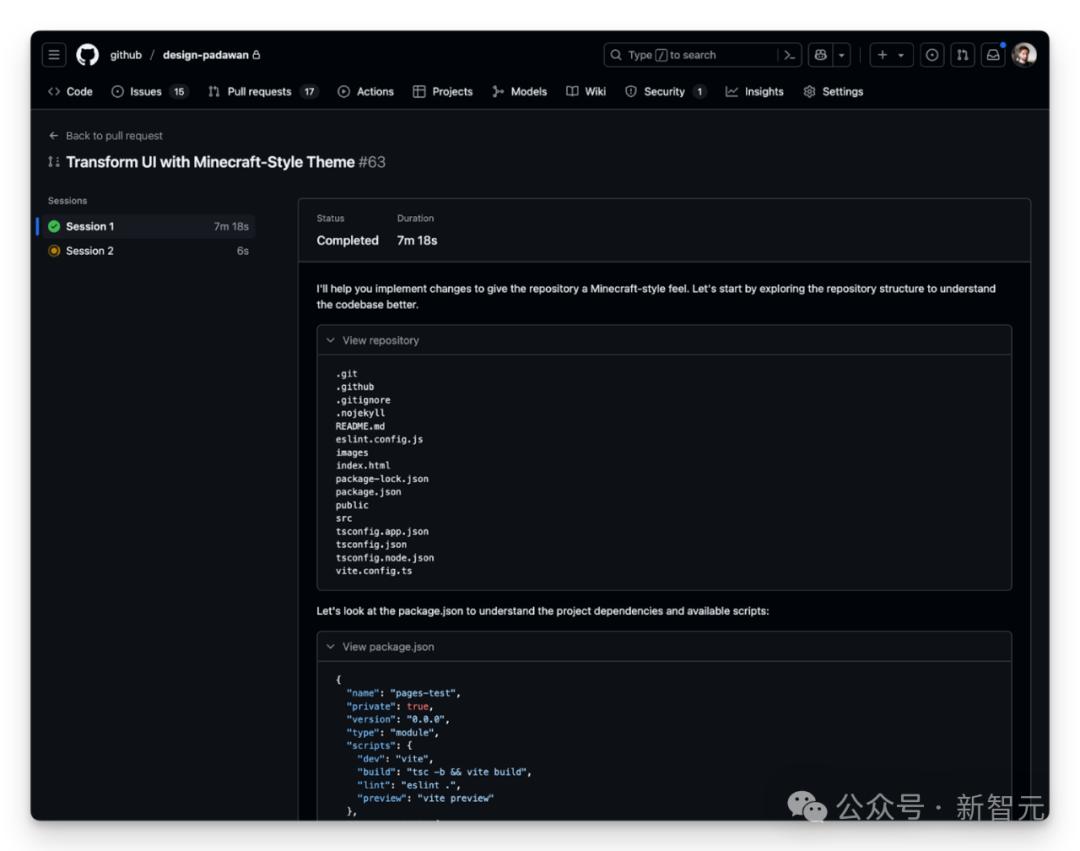Open the design-padawan repository link
The width and height of the screenshot is (1080, 851).
pyautogui.click(x=206, y=55)
